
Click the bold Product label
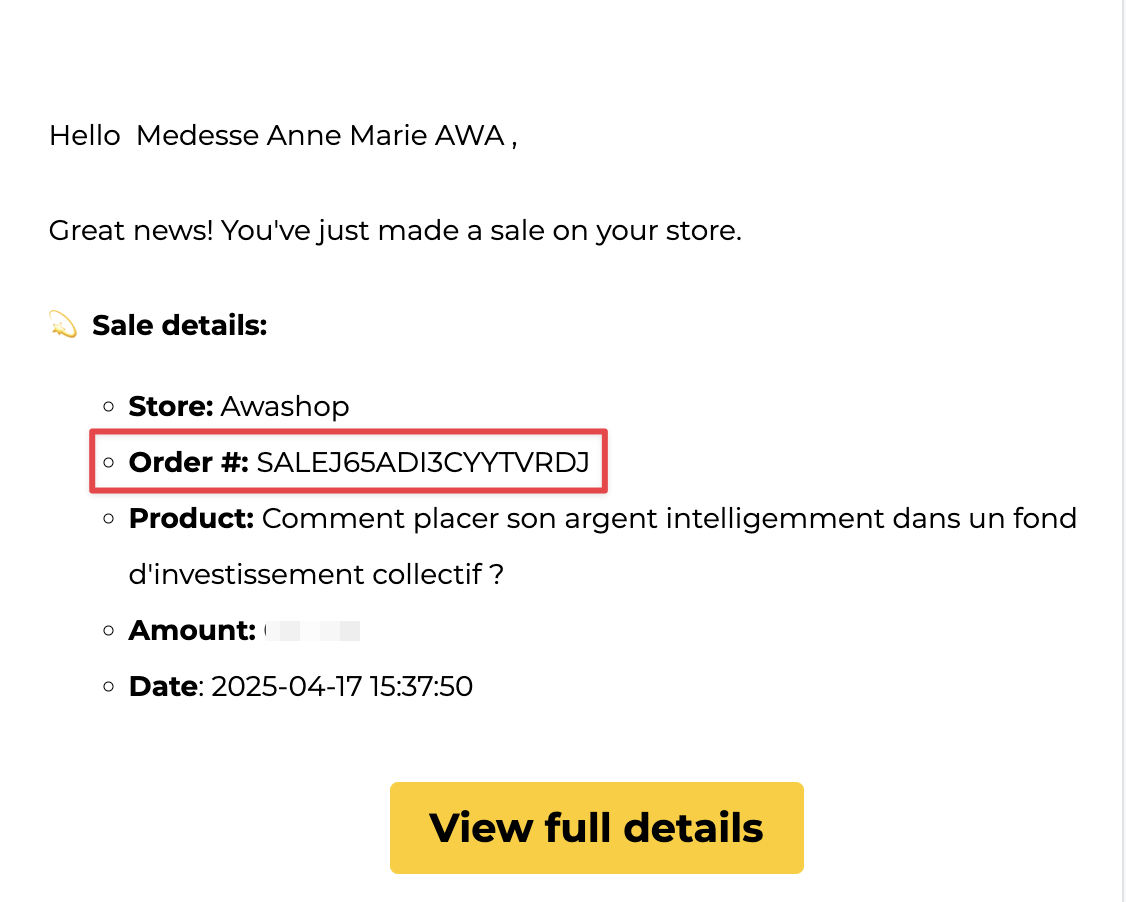point(191,519)
